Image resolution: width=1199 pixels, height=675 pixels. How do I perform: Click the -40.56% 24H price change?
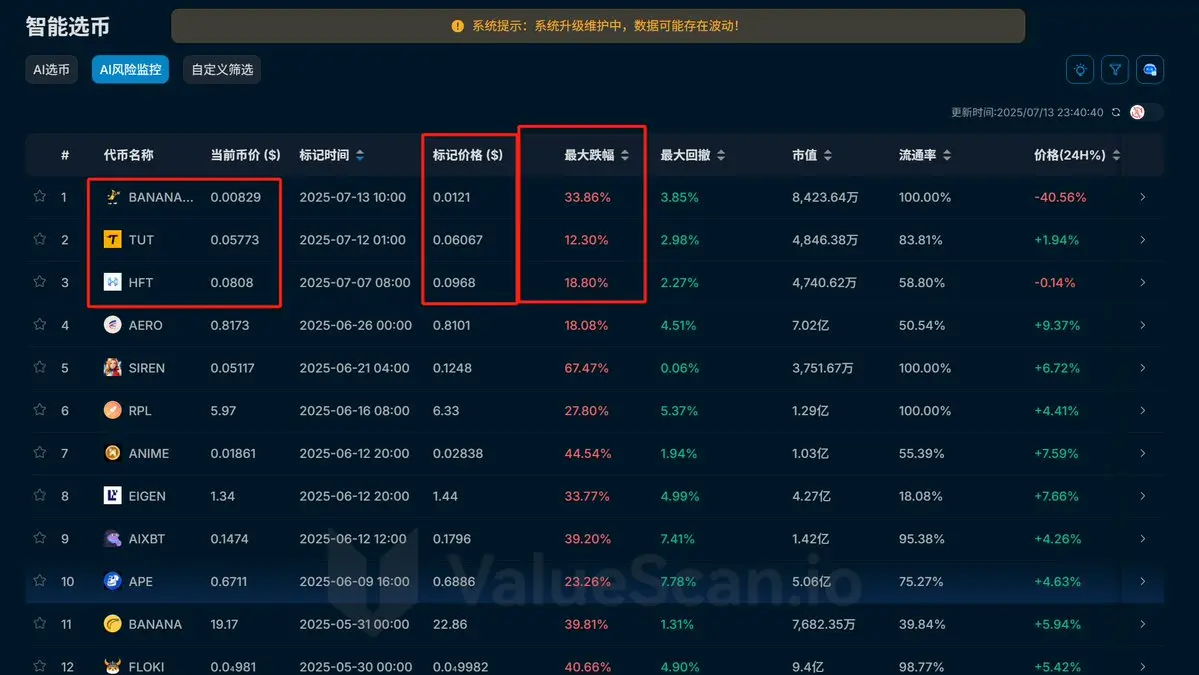pos(1060,197)
